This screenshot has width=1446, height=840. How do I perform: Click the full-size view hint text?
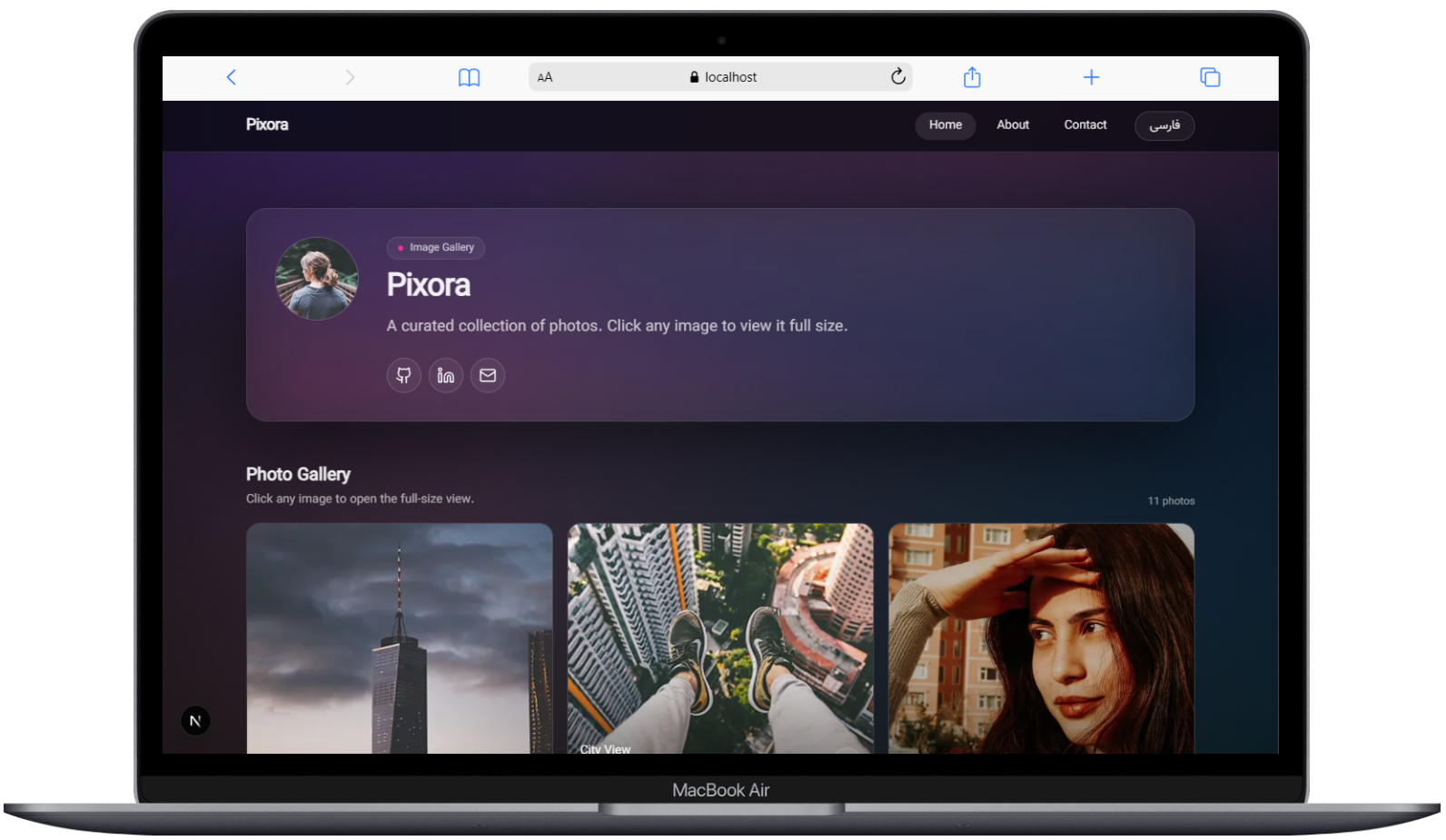360,499
